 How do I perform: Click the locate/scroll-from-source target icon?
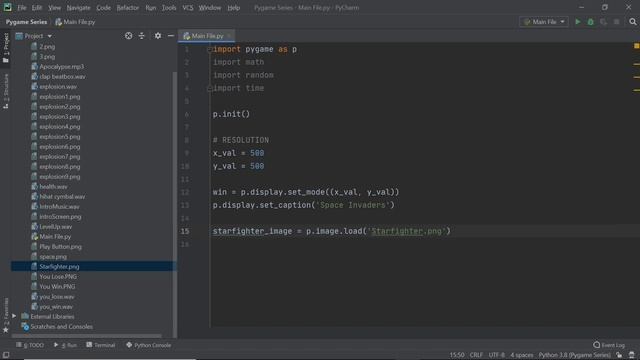(x=128, y=36)
